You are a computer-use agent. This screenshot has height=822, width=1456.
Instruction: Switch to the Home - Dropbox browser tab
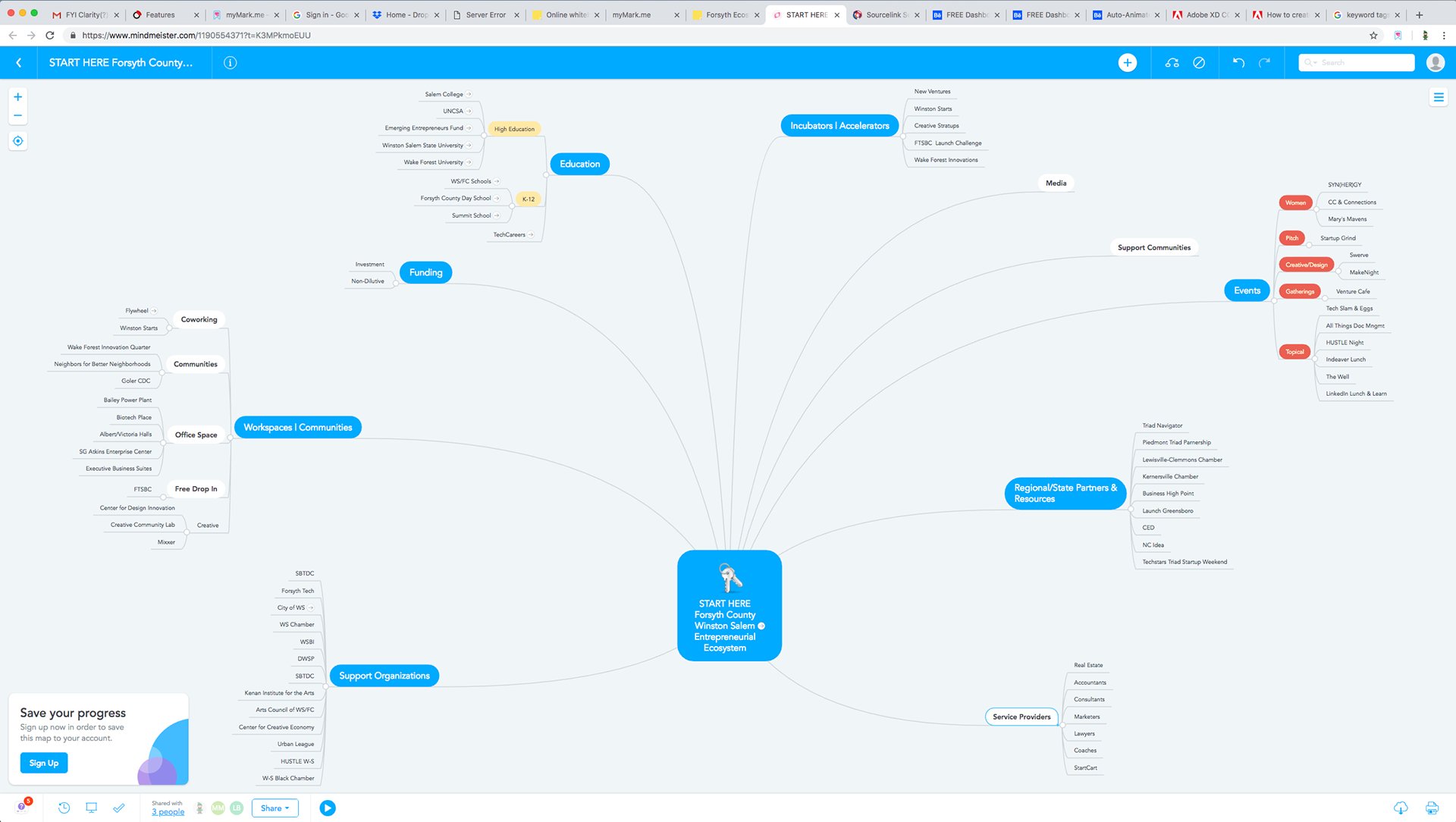tap(404, 14)
